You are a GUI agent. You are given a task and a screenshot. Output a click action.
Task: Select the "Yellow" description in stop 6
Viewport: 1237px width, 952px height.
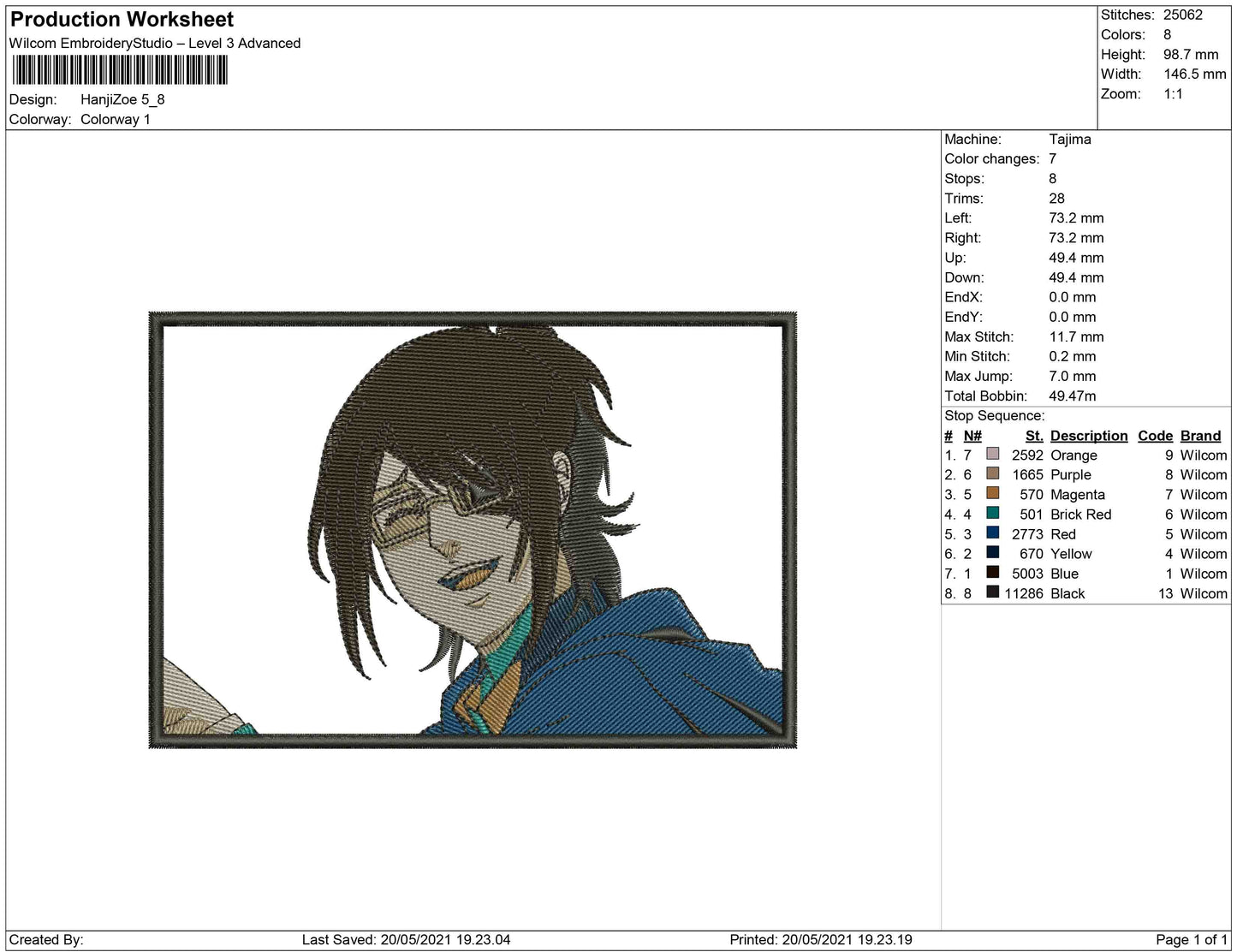[x=1072, y=554]
